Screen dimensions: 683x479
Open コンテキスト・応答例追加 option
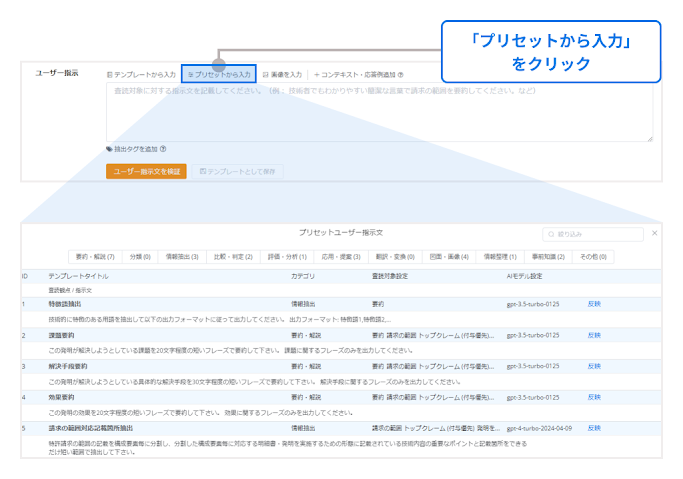tap(359, 74)
